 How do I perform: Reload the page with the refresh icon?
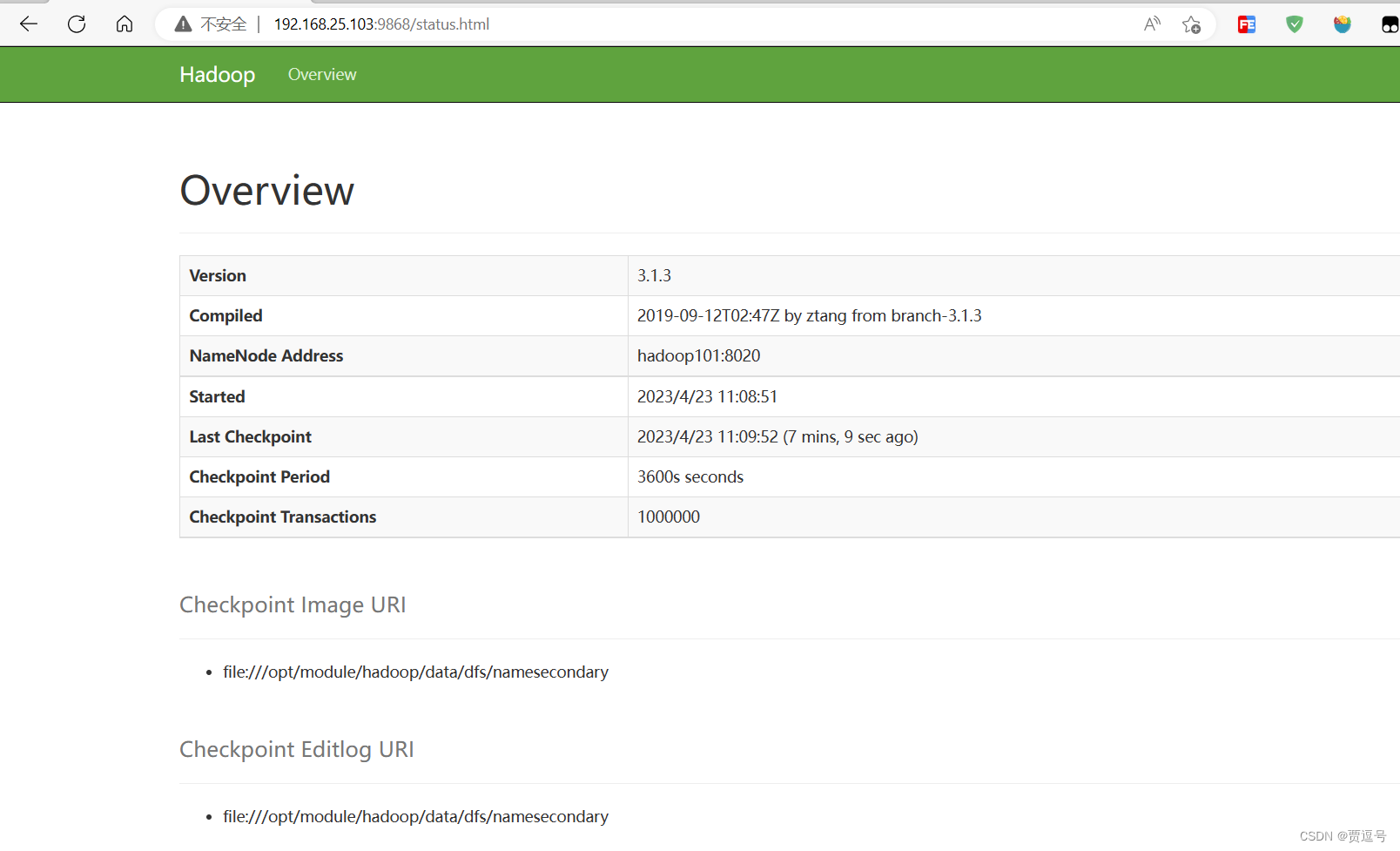[x=77, y=24]
